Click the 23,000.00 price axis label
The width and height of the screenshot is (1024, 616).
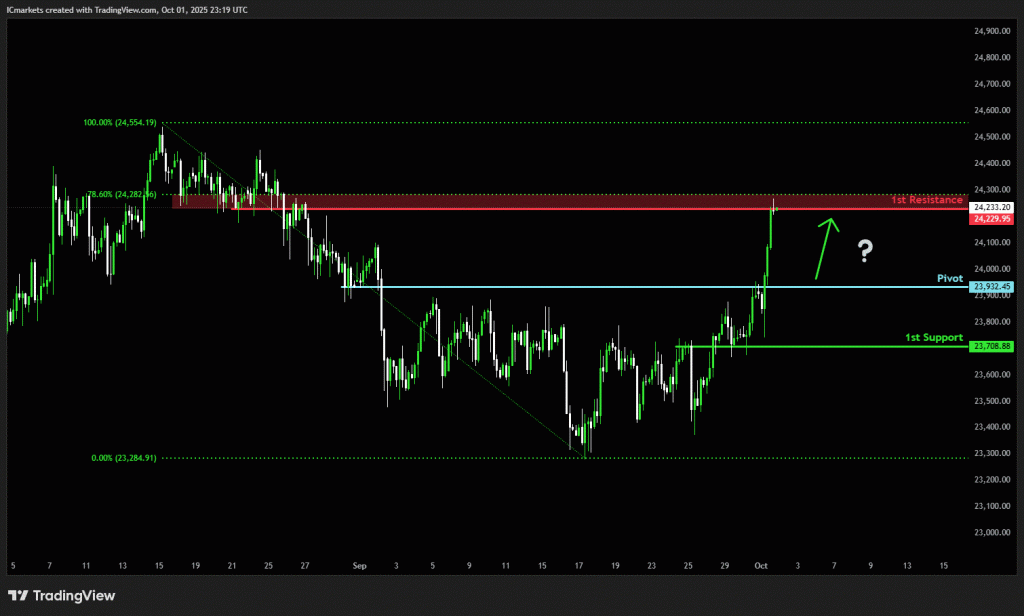(x=992, y=532)
